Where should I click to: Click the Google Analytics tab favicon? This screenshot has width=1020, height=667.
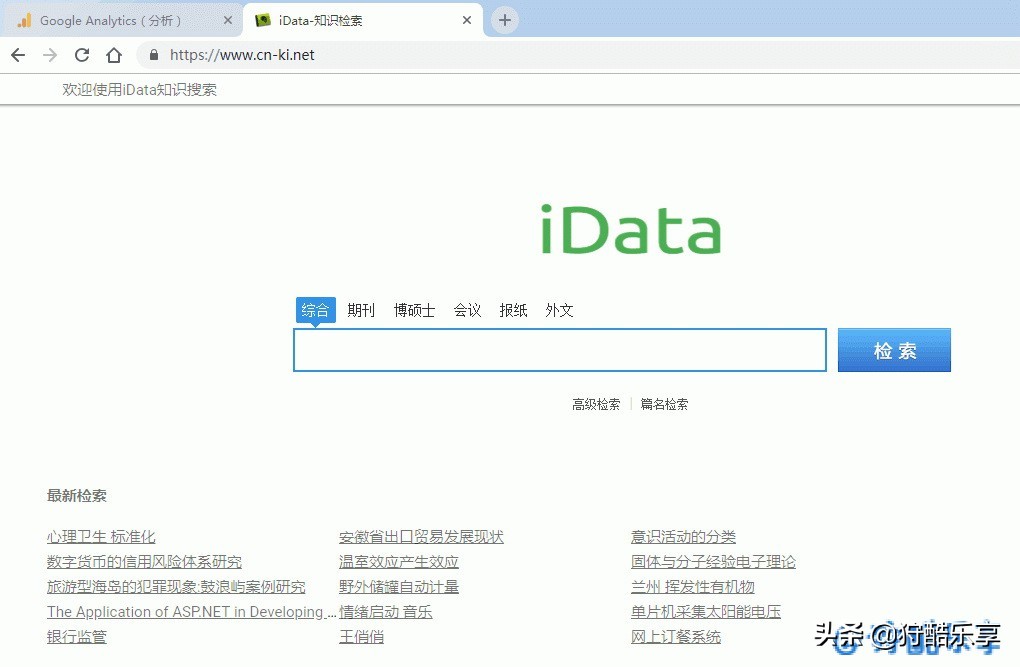coord(25,20)
